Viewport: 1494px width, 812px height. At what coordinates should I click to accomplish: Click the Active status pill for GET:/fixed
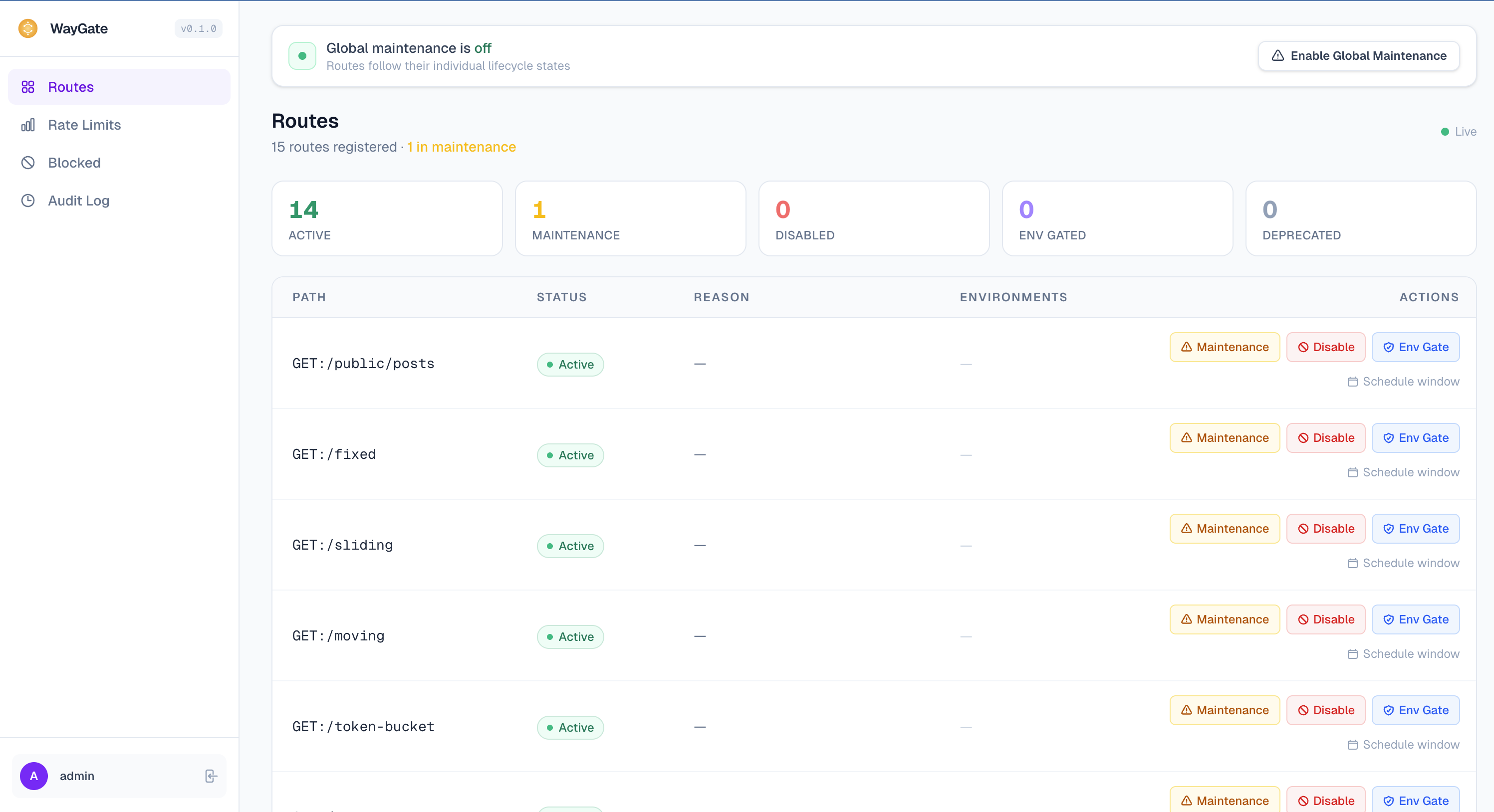(x=570, y=455)
